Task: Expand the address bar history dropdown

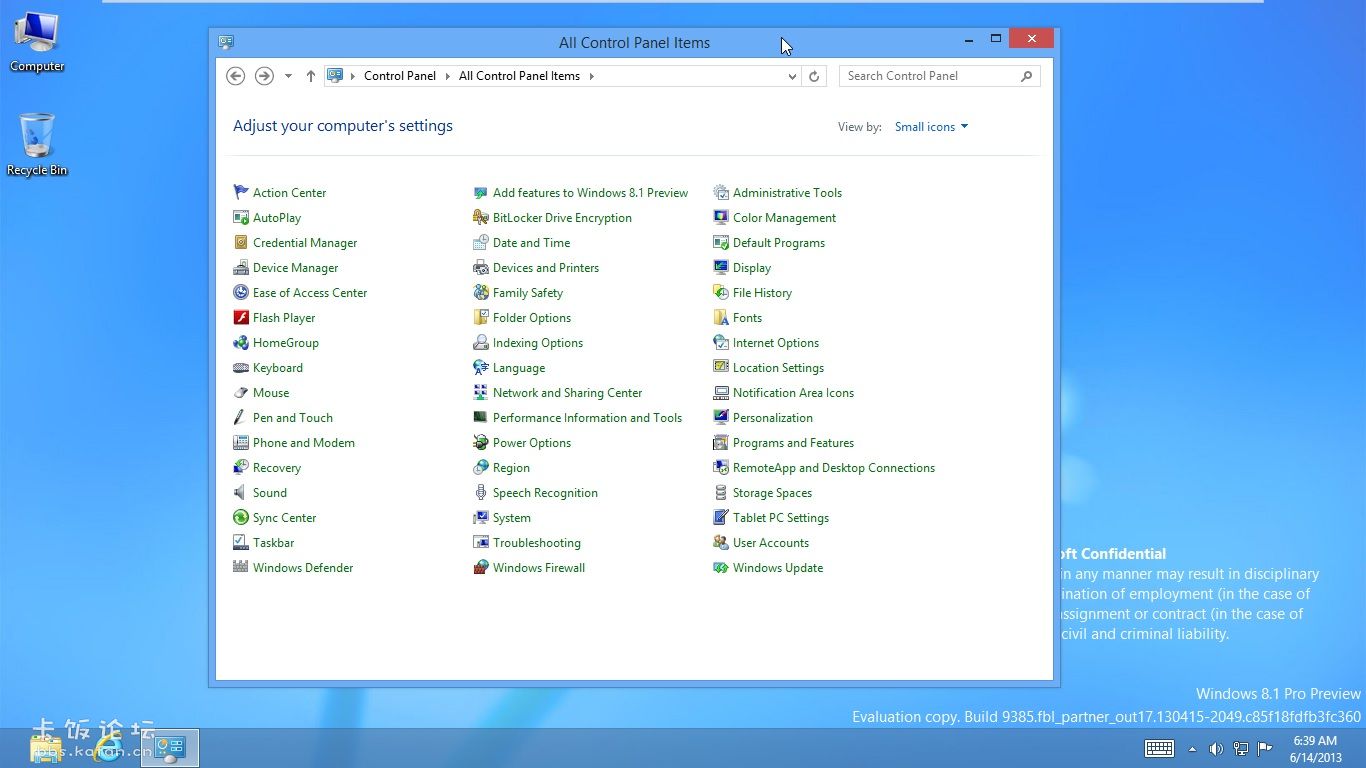Action: 792,76
